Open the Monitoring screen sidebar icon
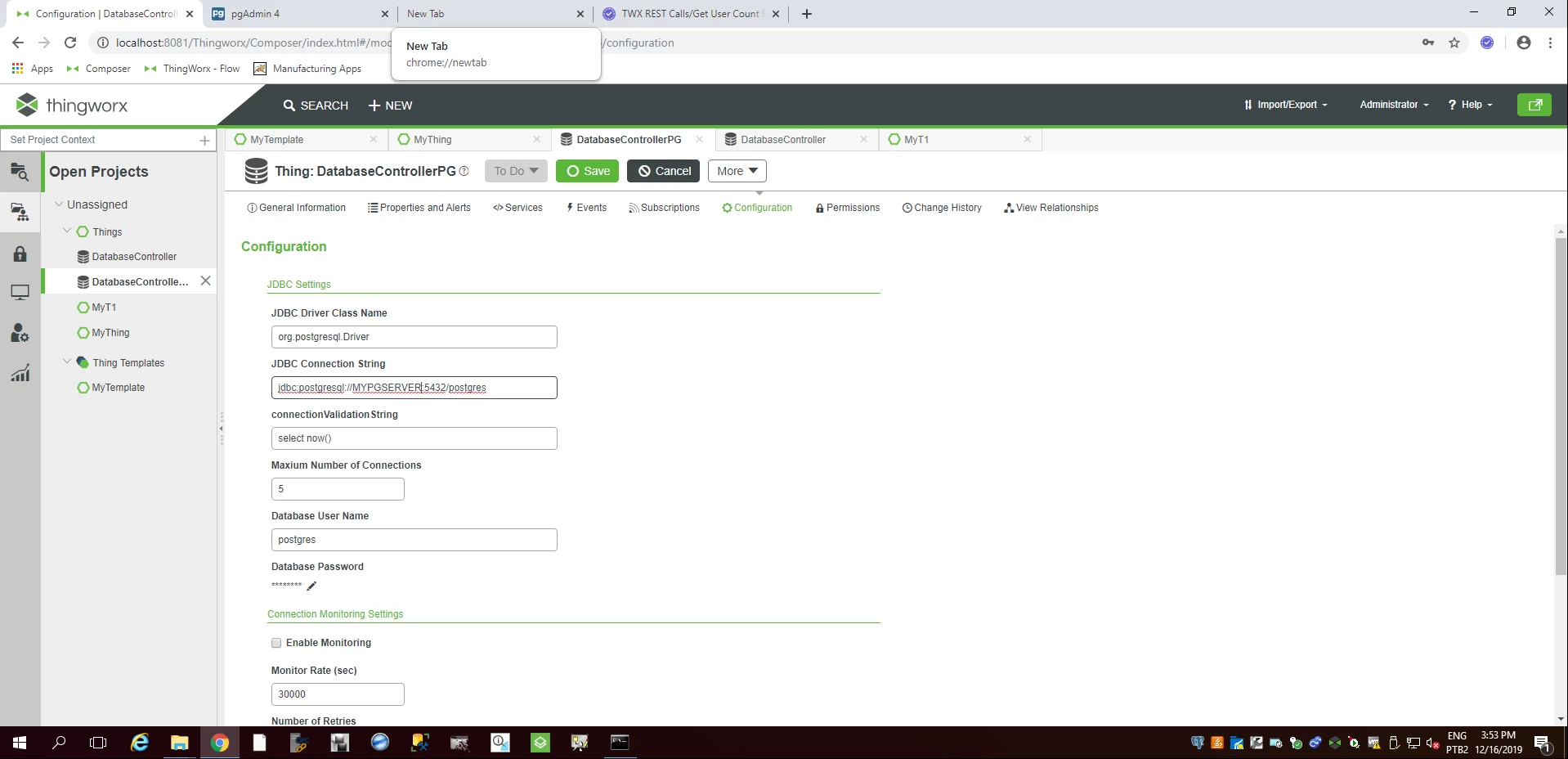 20,293
